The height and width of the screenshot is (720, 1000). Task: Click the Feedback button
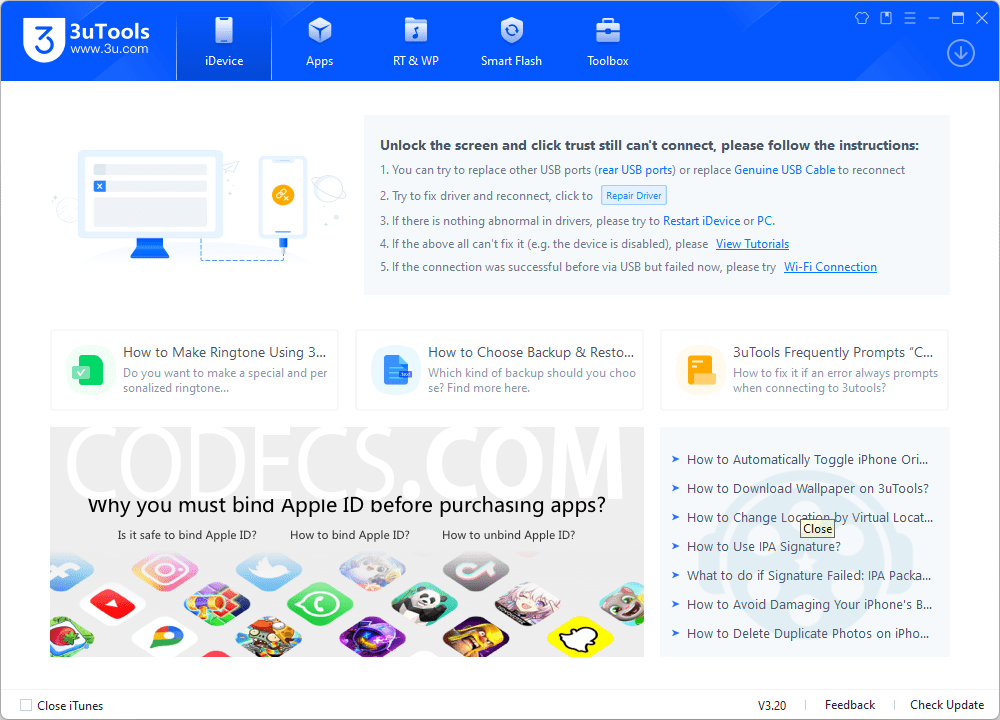pyautogui.click(x=849, y=705)
